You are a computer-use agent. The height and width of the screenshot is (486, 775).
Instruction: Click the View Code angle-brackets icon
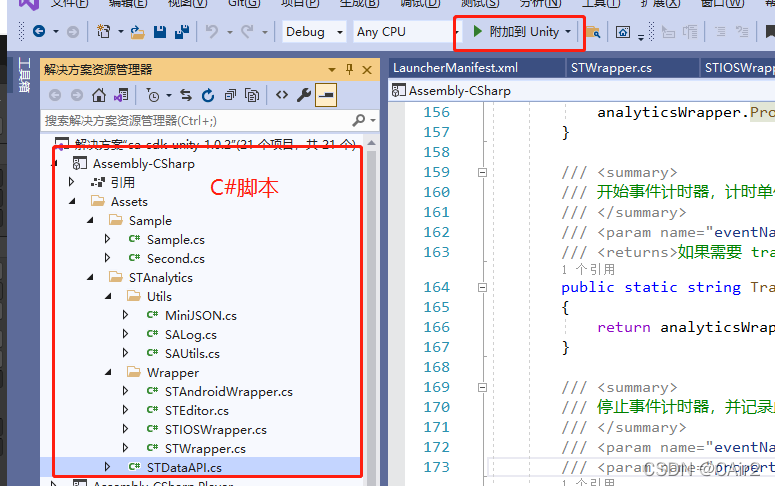coord(282,96)
